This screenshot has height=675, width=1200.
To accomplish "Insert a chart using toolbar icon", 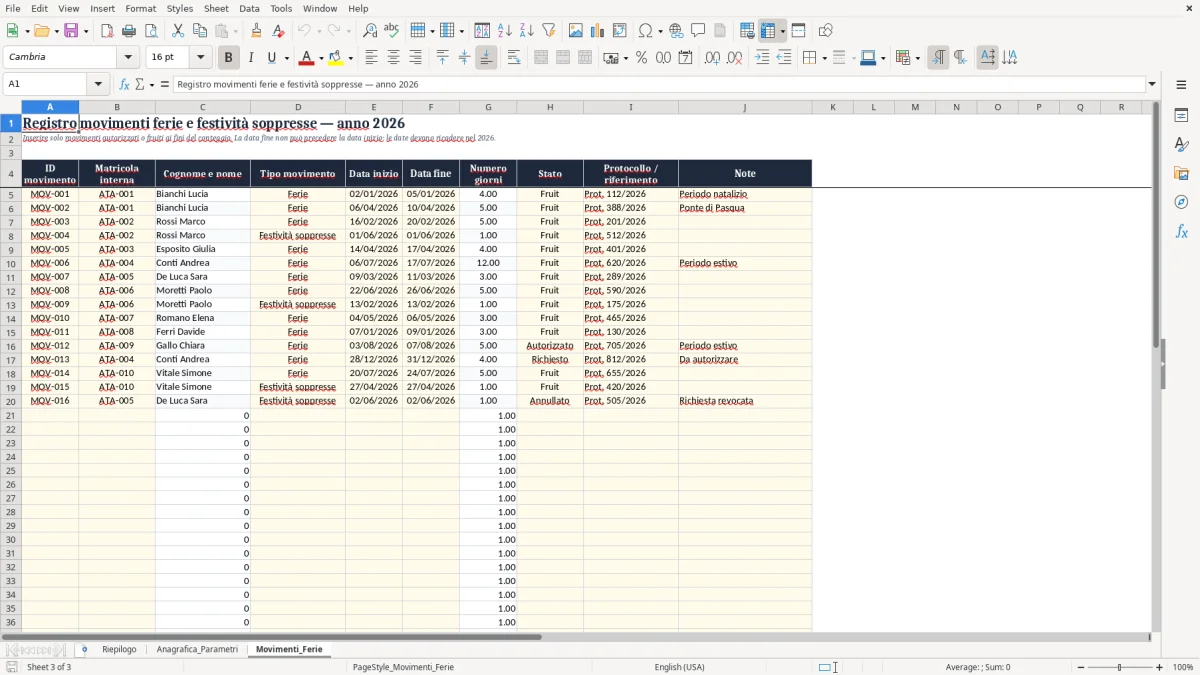I will point(598,31).
